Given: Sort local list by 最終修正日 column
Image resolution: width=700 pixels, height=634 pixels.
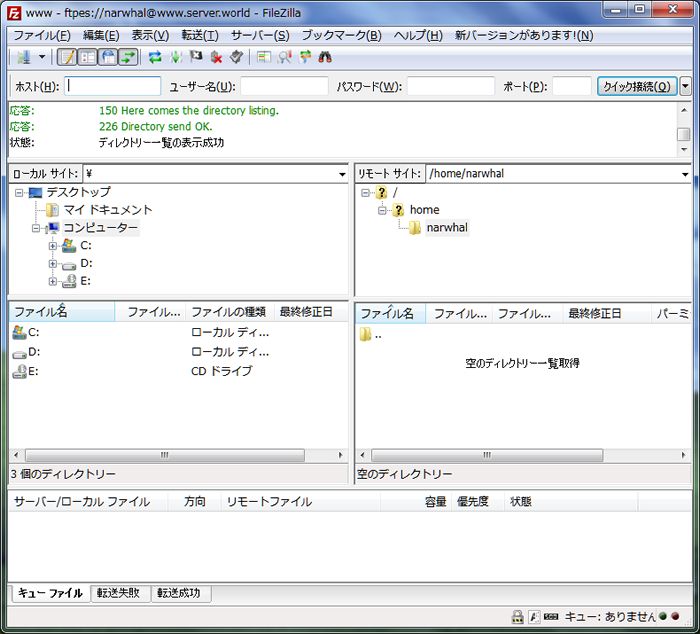Looking at the screenshot, I should pos(310,312).
